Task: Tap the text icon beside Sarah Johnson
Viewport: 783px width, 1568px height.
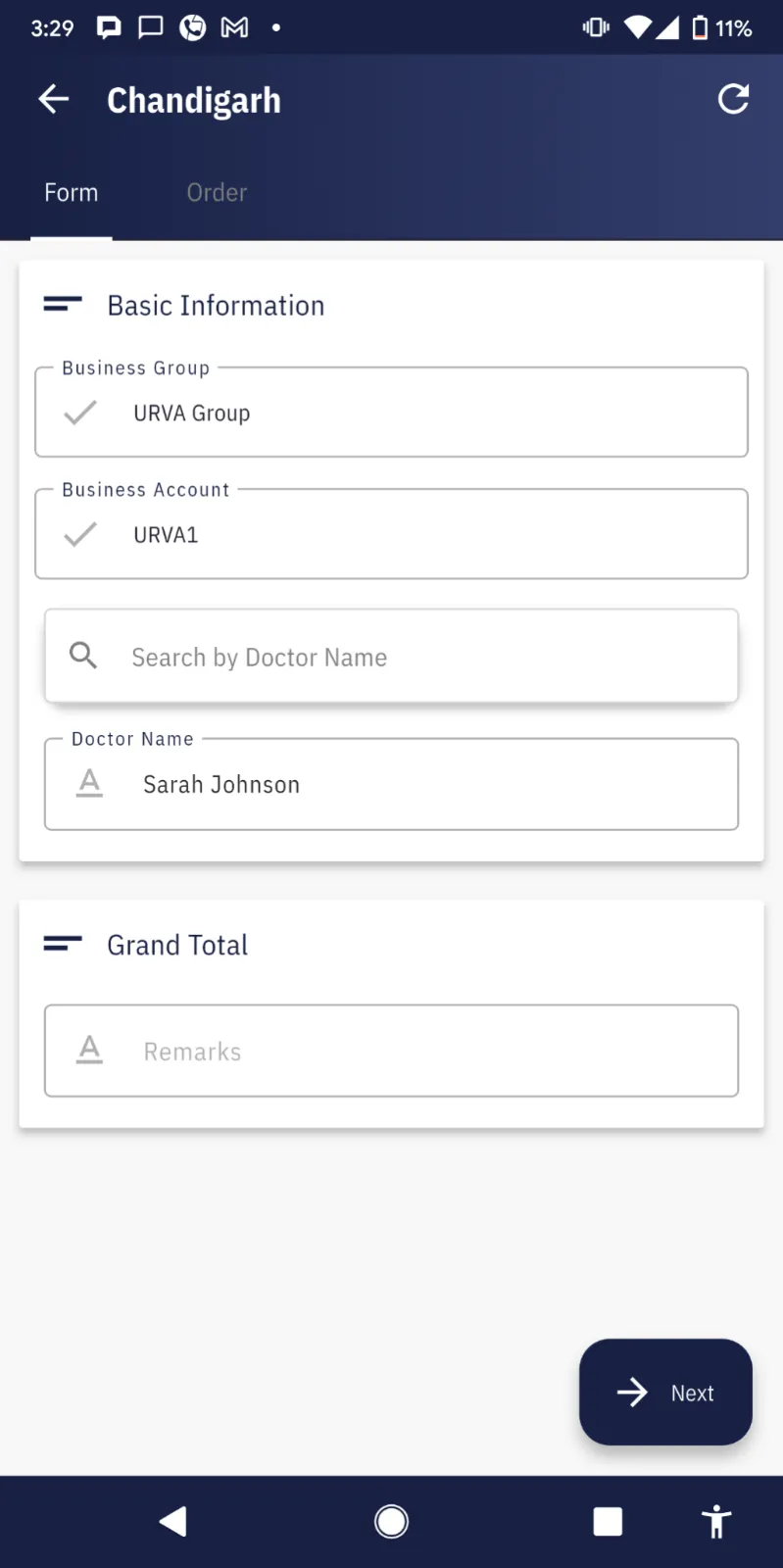Action: tap(89, 783)
